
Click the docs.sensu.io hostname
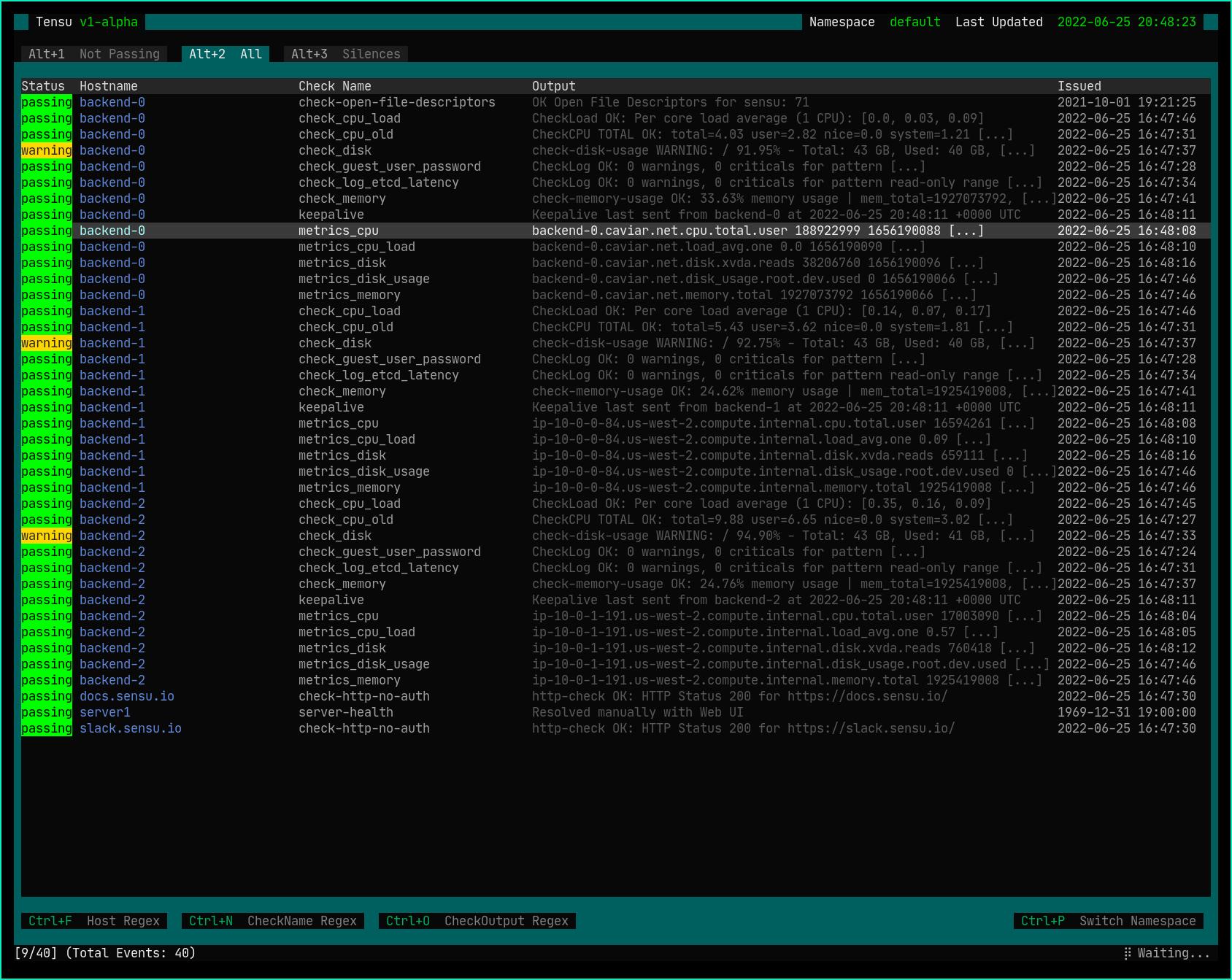127,696
